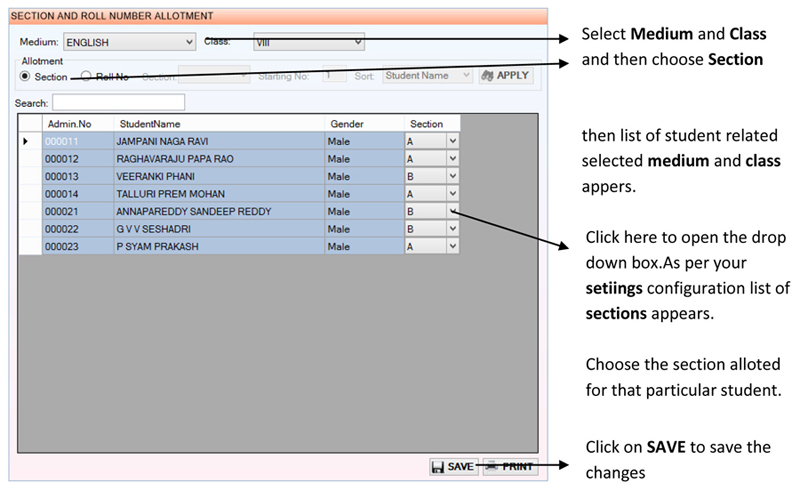Click the Gender column header

(x=364, y=124)
